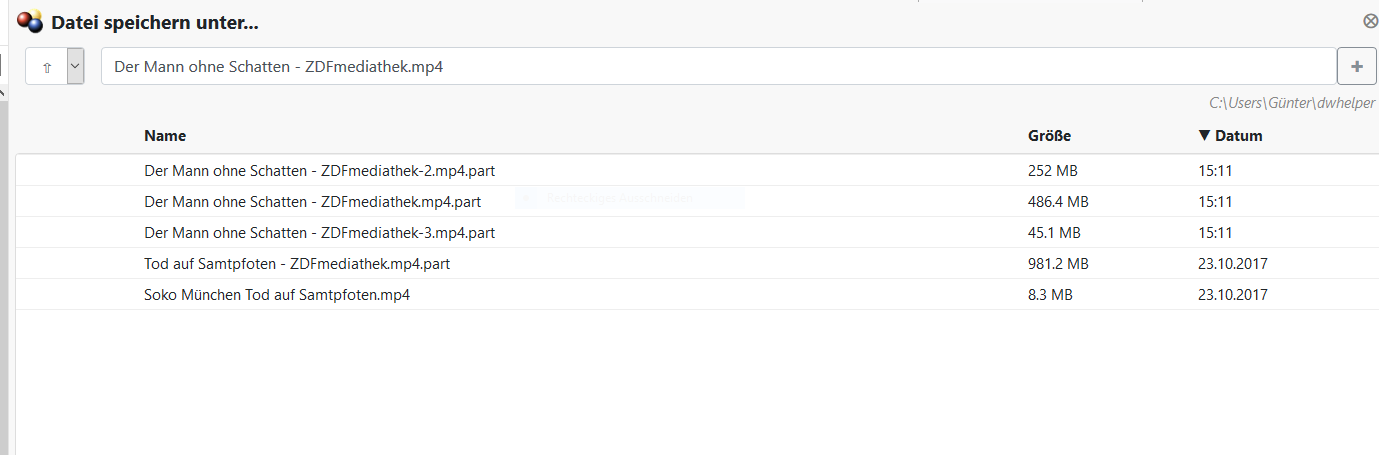This screenshot has height=455, width=1379.
Task: Sort files by Name column header
Action: point(165,136)
